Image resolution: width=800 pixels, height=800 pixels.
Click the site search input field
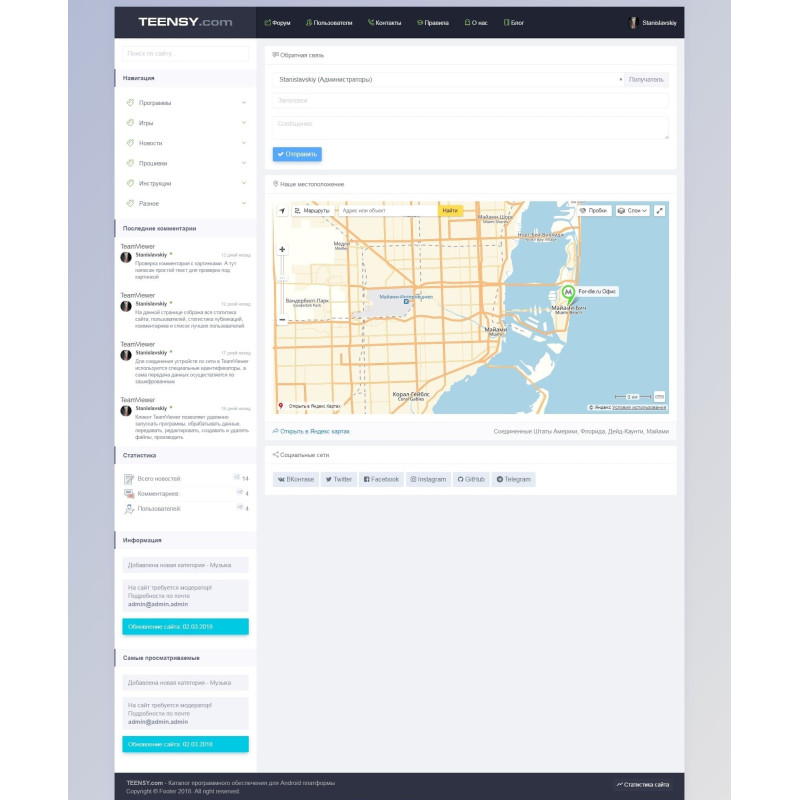point(185,53)
